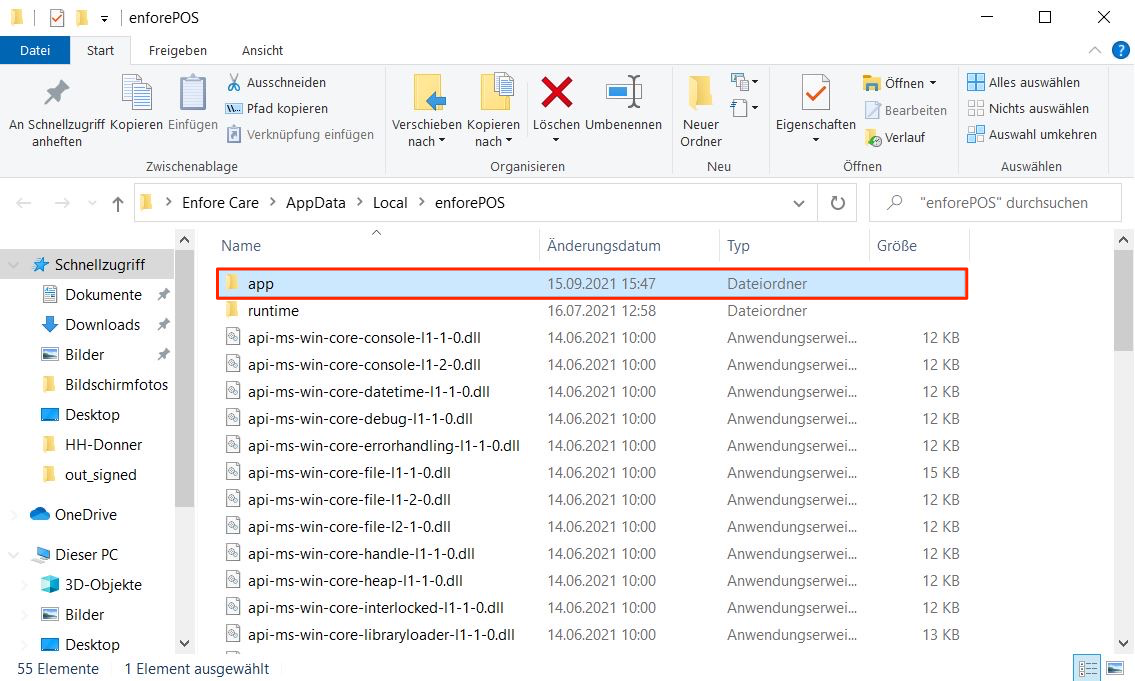Open recent locations dropdown arrow
Viewport: 1135px width, 681px height.
[x=92, y=203]
